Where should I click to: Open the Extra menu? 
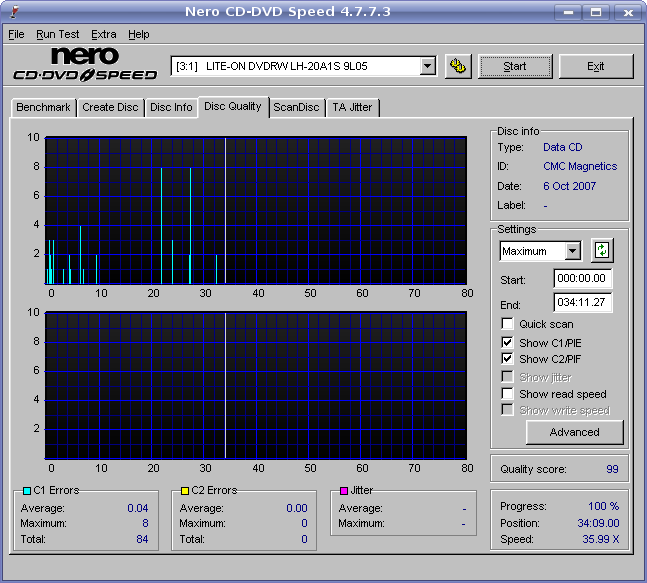click(104, 34)
